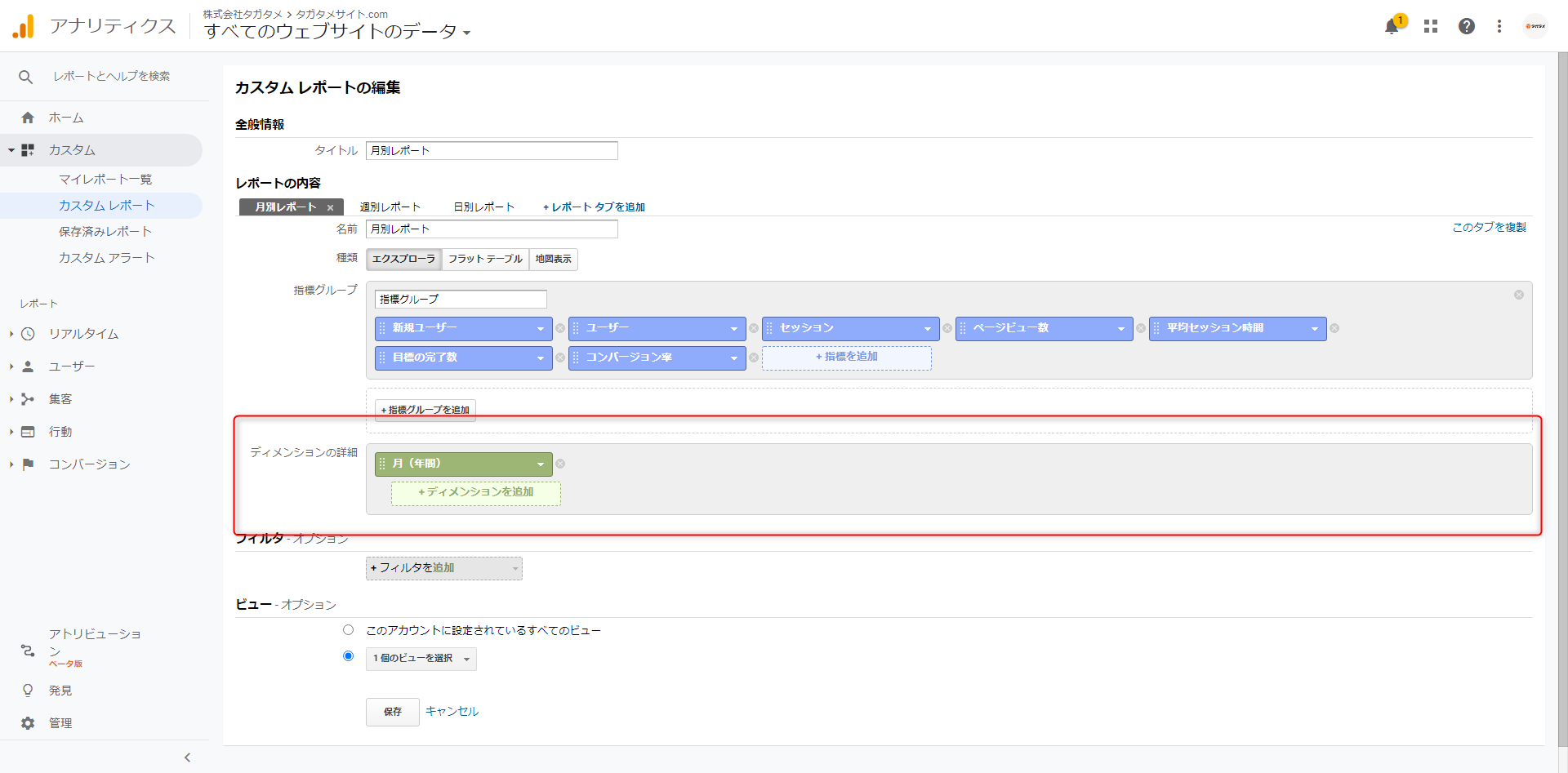Collapse the sidebar with the chevron

pyautogui.click(x=187, y=757)
